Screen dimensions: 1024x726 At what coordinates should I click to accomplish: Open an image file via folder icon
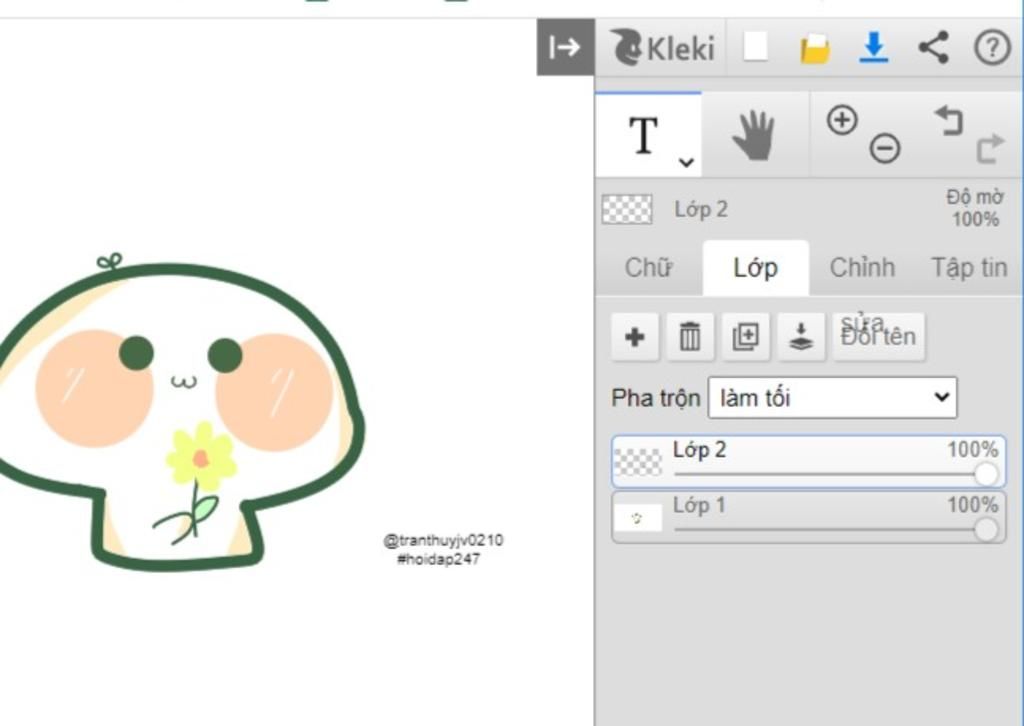click(x=815, y=50)
